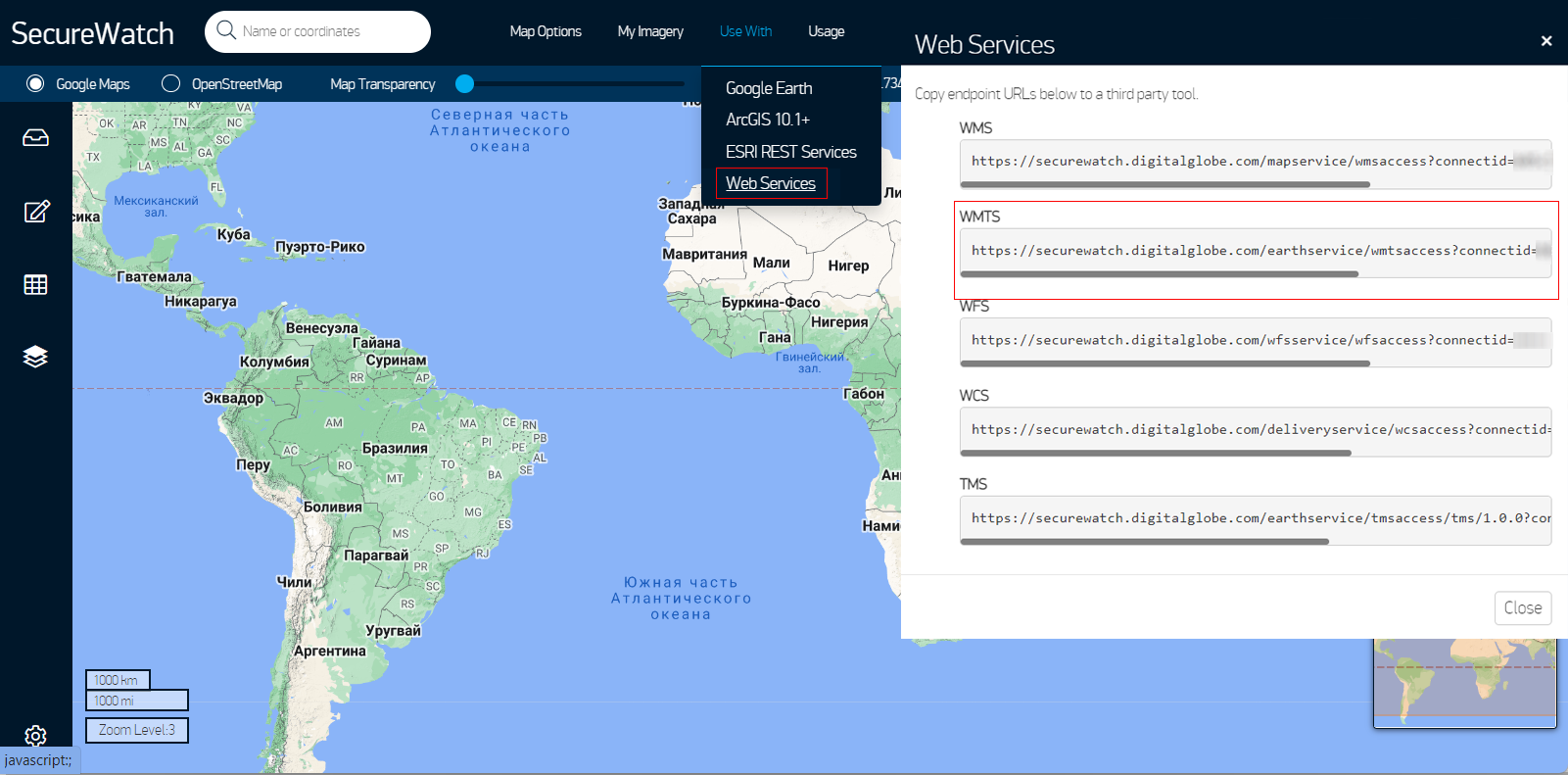
Task: Select the Google Maps radio button
Action: coord(35,83)
